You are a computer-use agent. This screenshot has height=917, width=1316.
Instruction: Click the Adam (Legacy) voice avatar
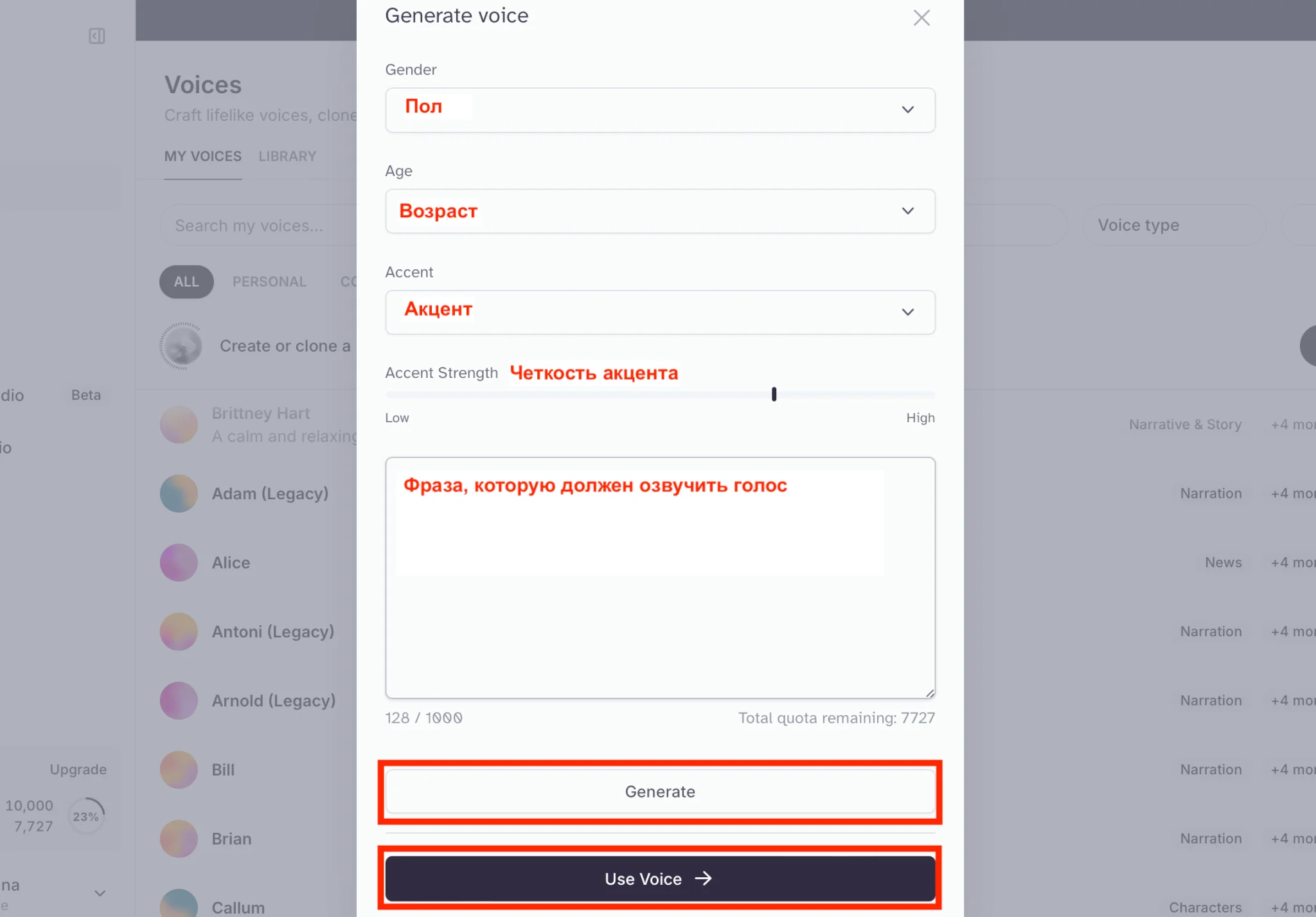coord(179,494)
